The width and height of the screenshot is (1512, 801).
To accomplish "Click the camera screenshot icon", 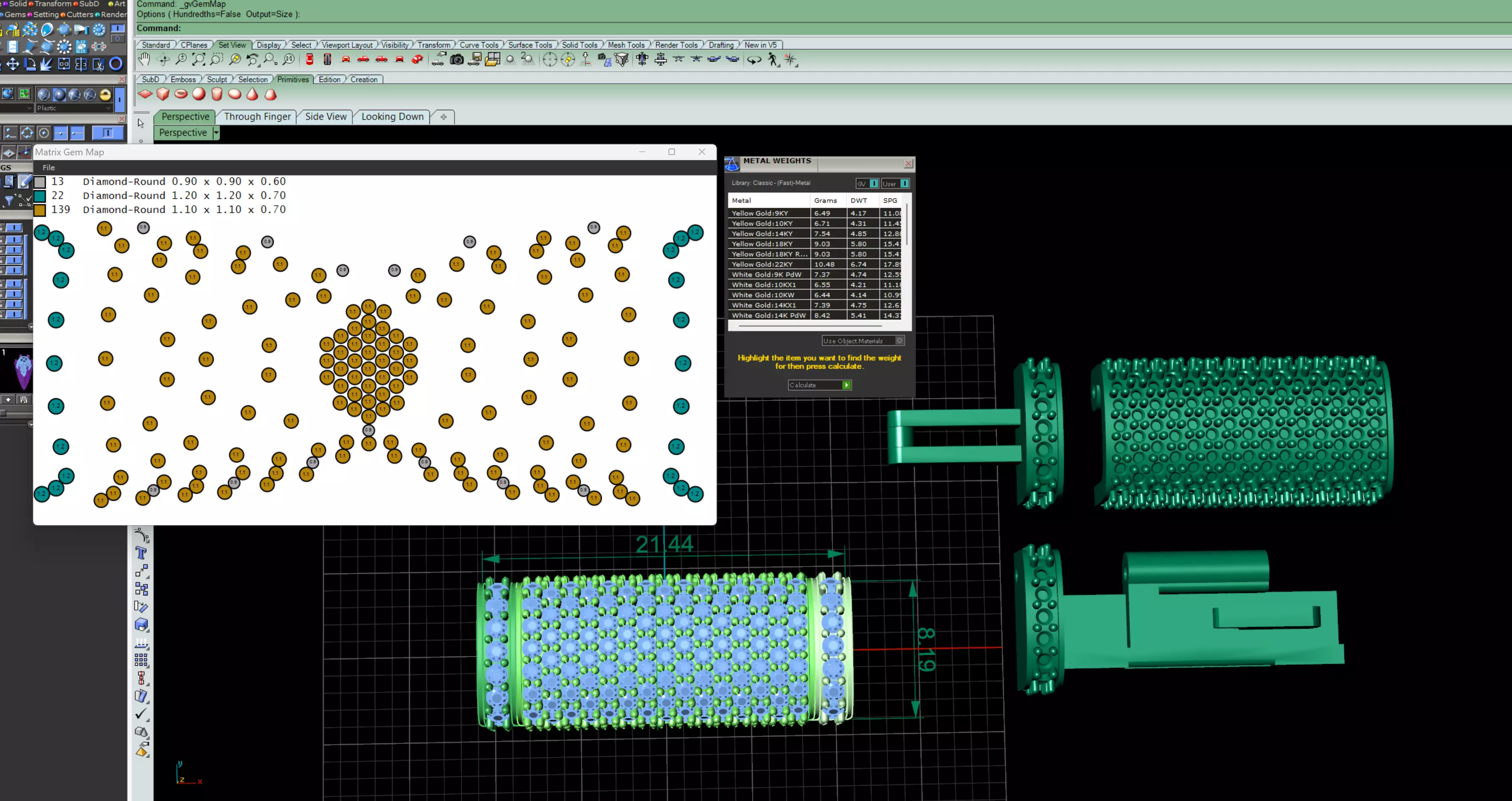I will 457,59.
